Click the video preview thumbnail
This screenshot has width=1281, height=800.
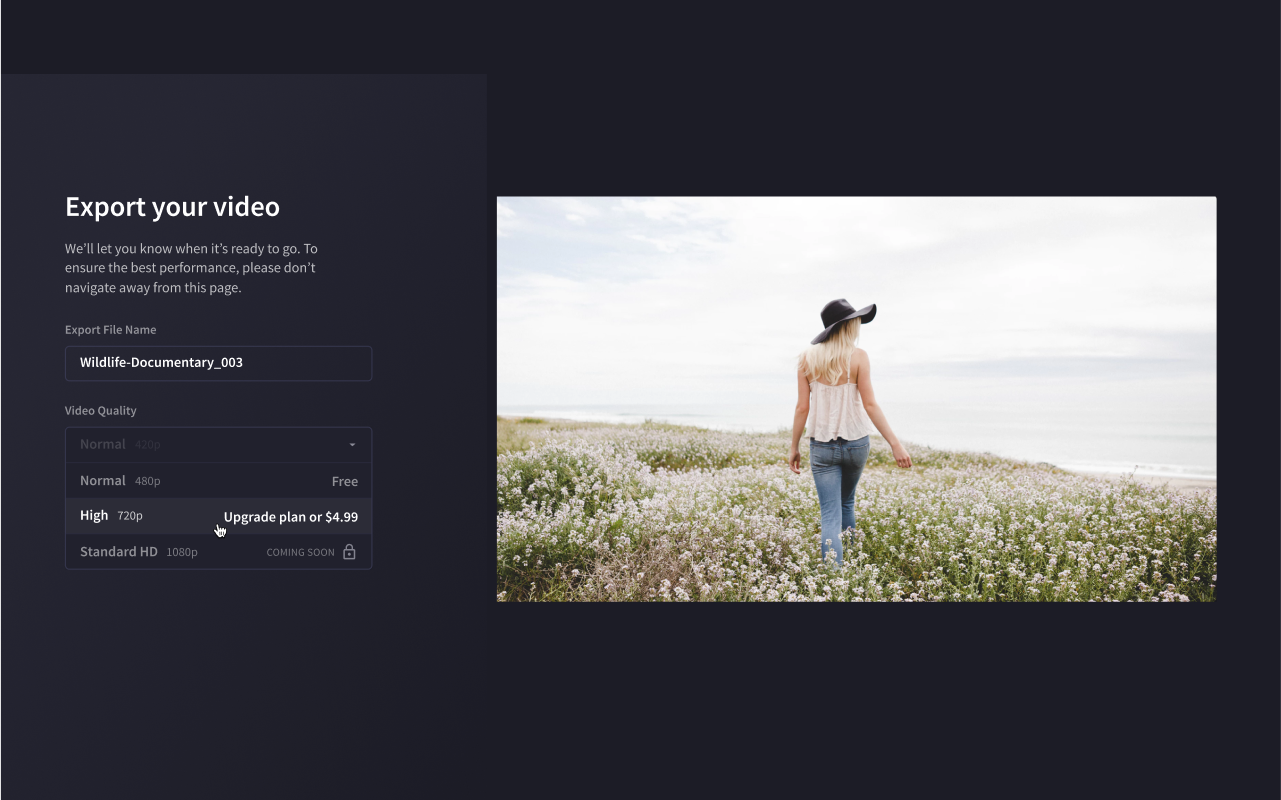[856, 399]
